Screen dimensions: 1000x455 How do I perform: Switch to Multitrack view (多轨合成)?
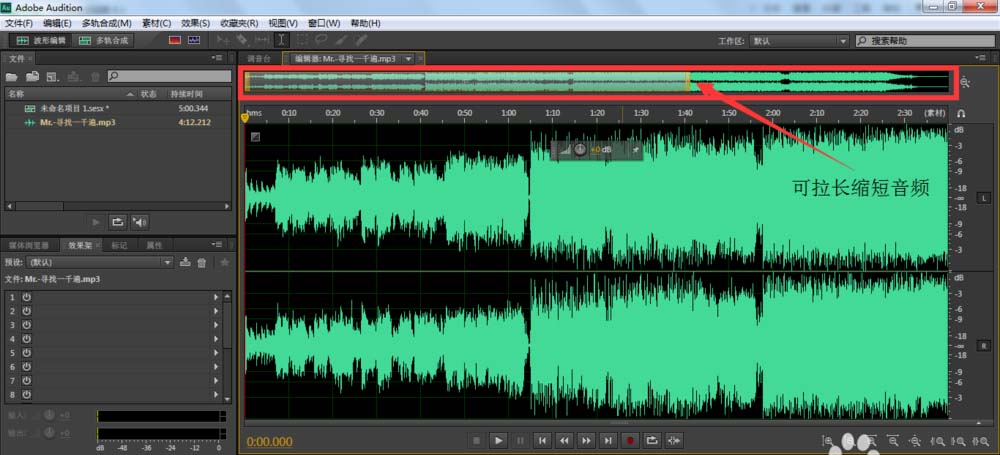click(x=104, y=40)
